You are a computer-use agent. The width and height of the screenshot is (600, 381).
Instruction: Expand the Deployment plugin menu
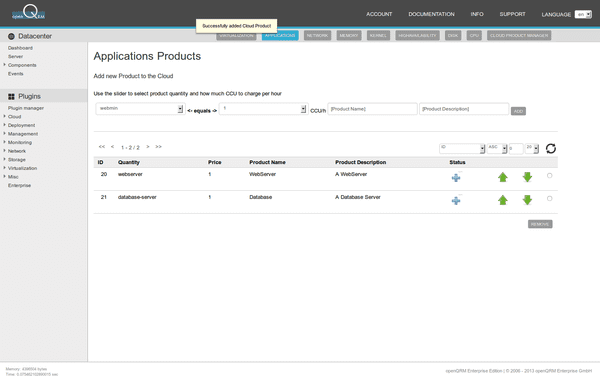click(x=21, y=125)
